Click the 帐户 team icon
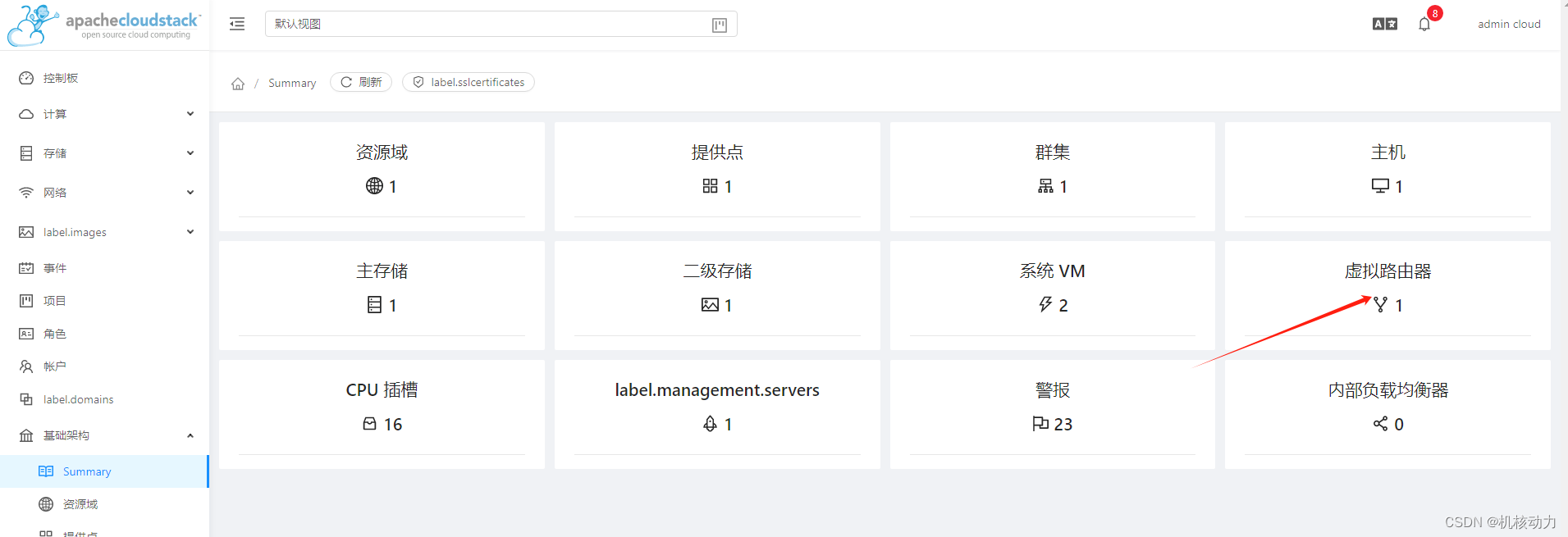Screen dimensions: 1568x537 pyautogui.click(x=26, y=366)
